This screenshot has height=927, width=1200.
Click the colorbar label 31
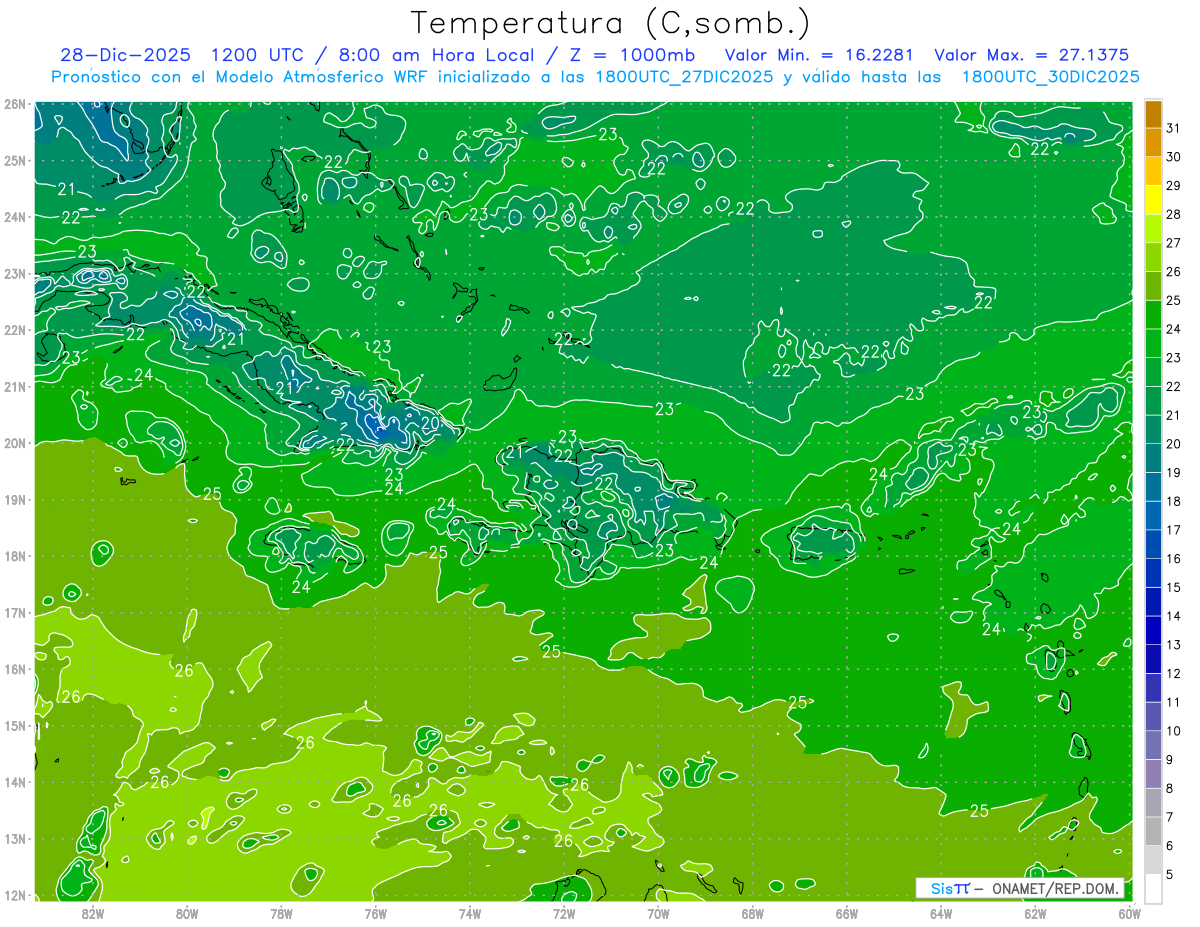[1173, 128]
